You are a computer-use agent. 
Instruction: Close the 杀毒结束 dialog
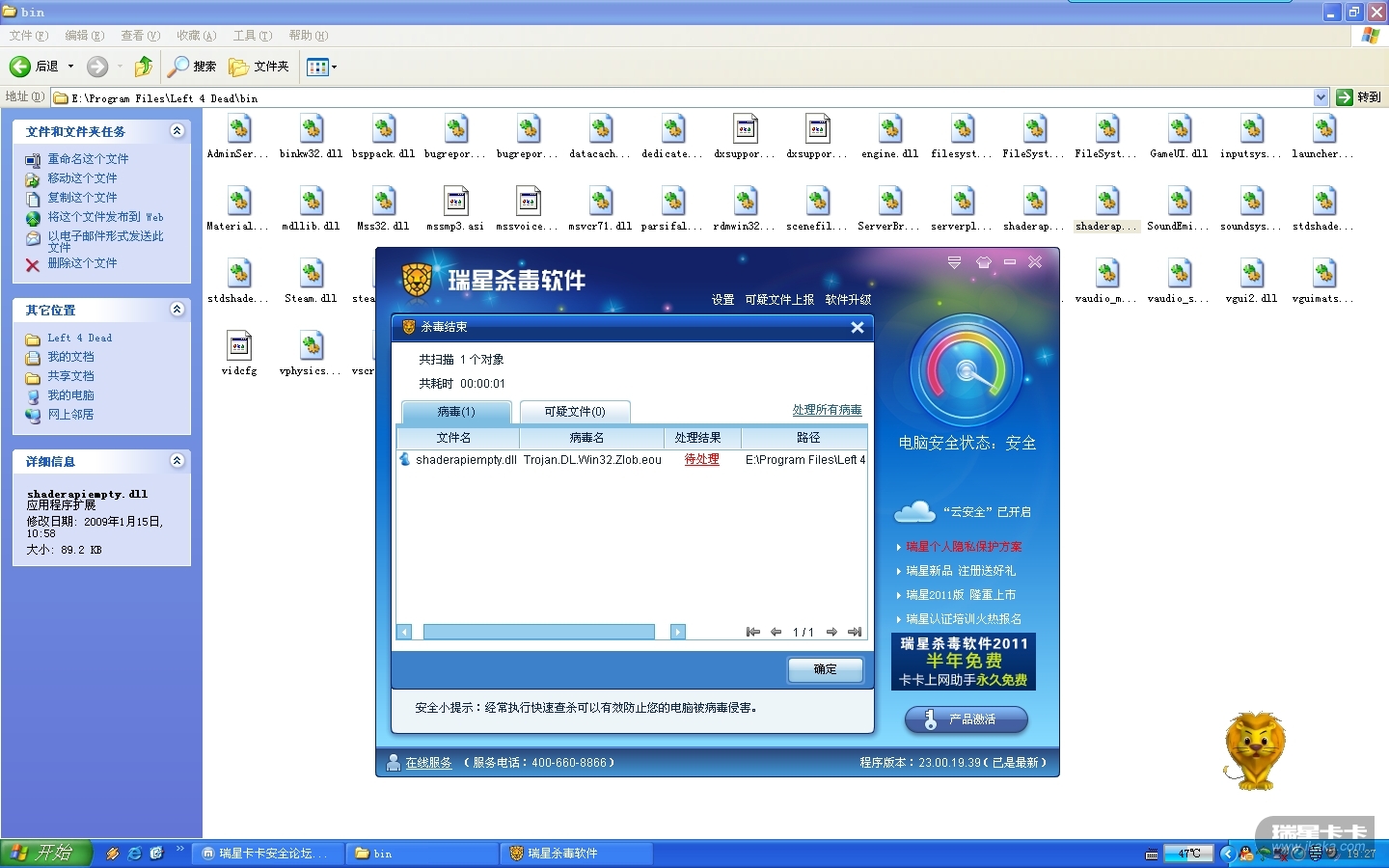pyautogui.click(x=858, y=328)
